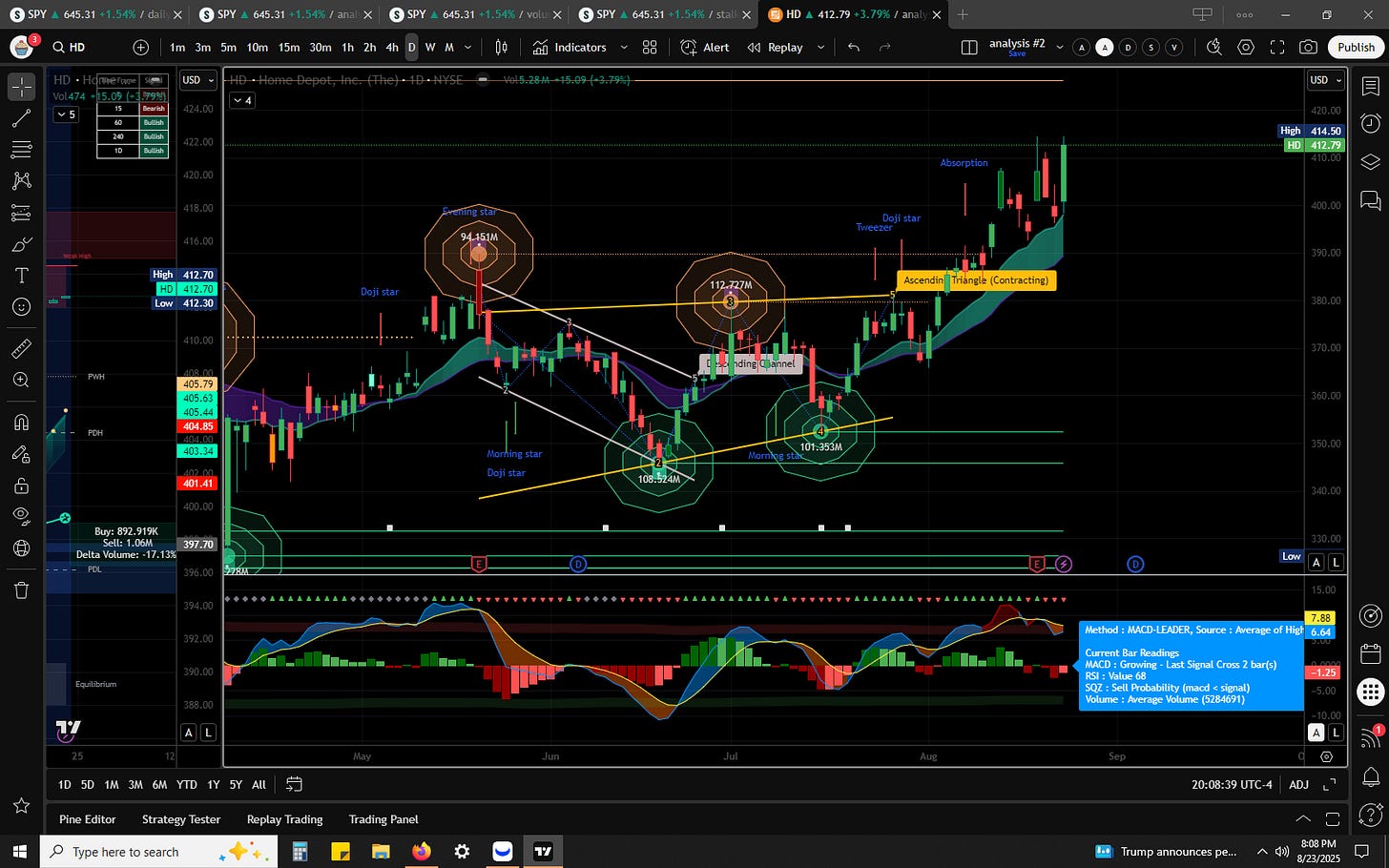Create an Alert
Viewport: 1389px width, 868px height.
[x=705, y=47]
